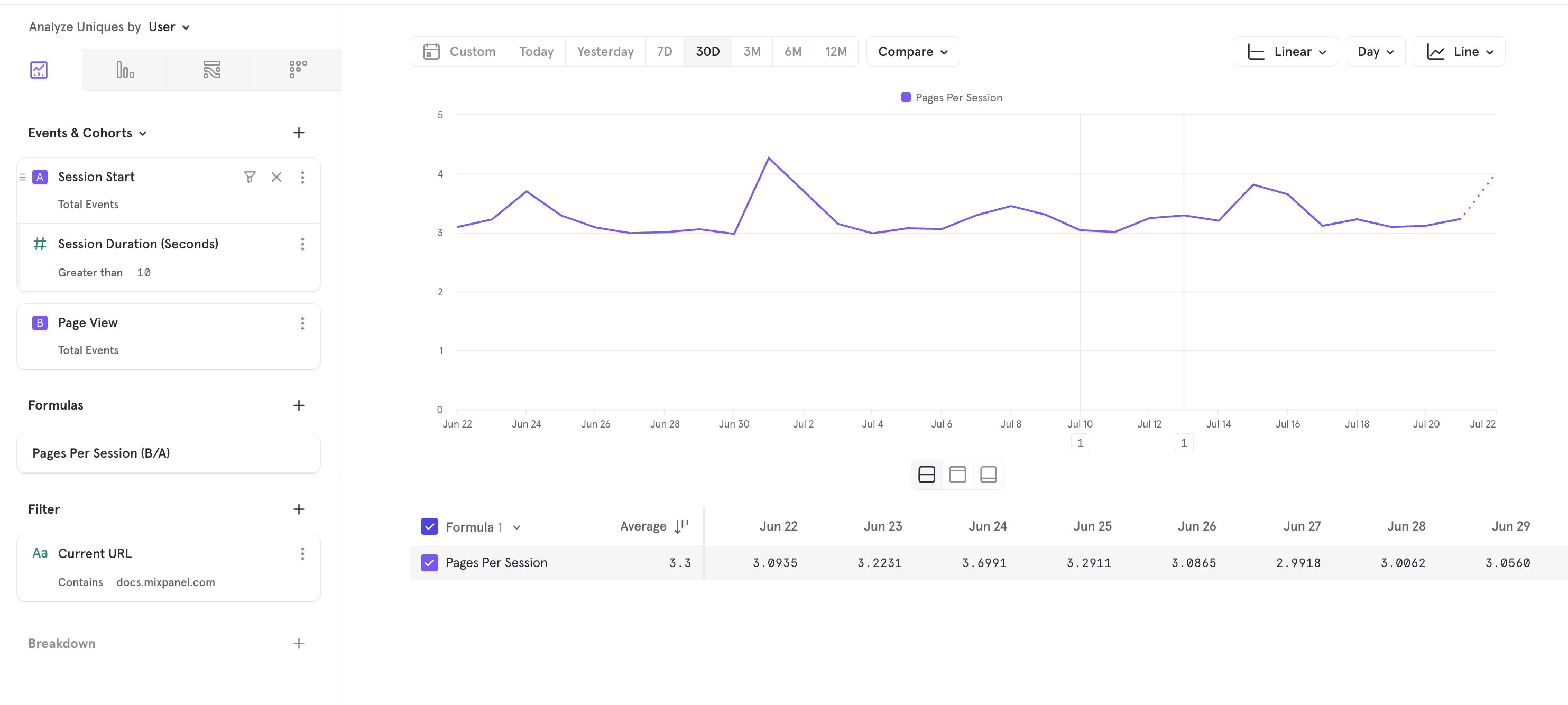Select the split chart-and-table layout icon
This screenshot has width=1568, height=705.
coord(926,475)
